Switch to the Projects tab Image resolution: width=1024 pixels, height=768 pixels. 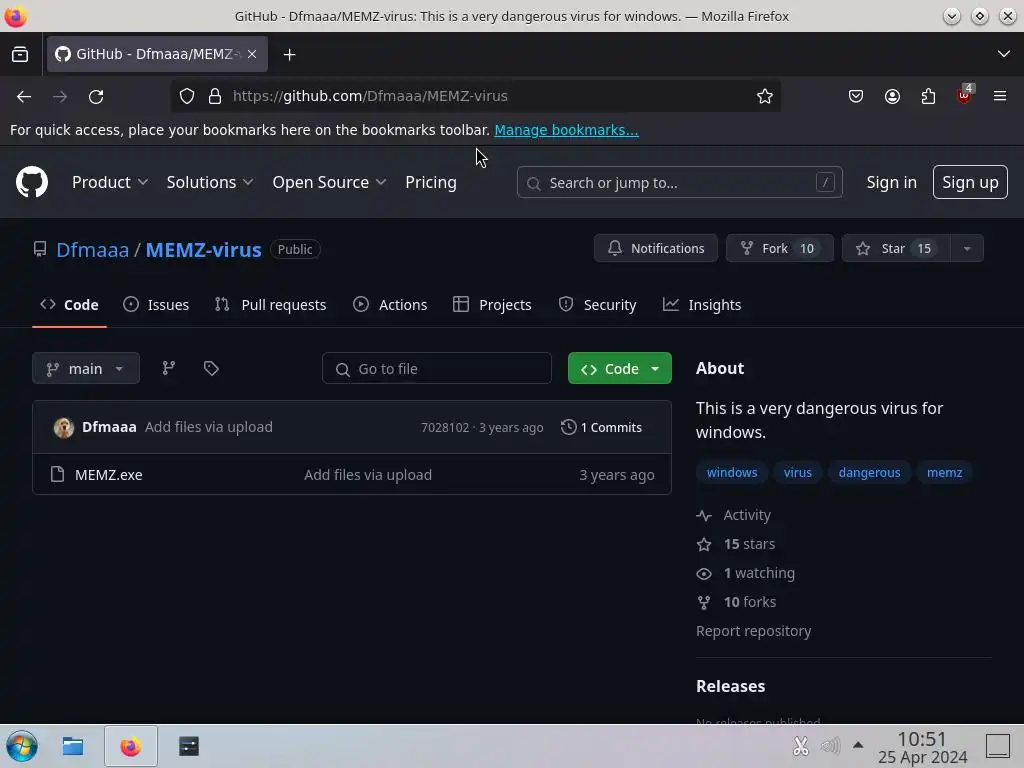click(492, 305)
